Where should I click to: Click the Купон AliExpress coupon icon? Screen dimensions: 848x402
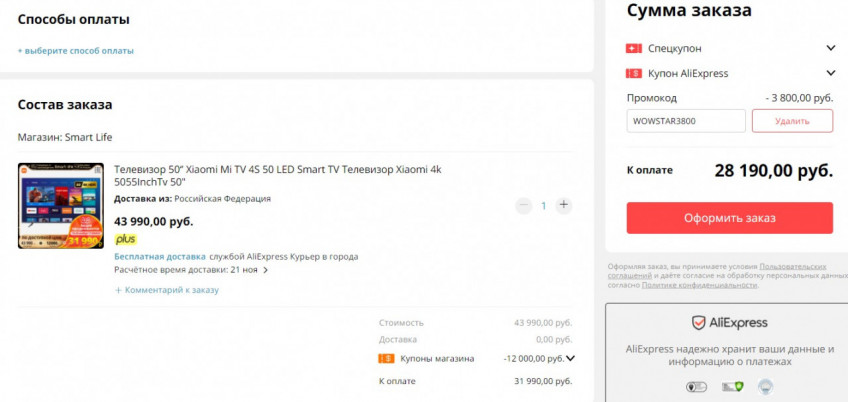(x=633, y=73)
